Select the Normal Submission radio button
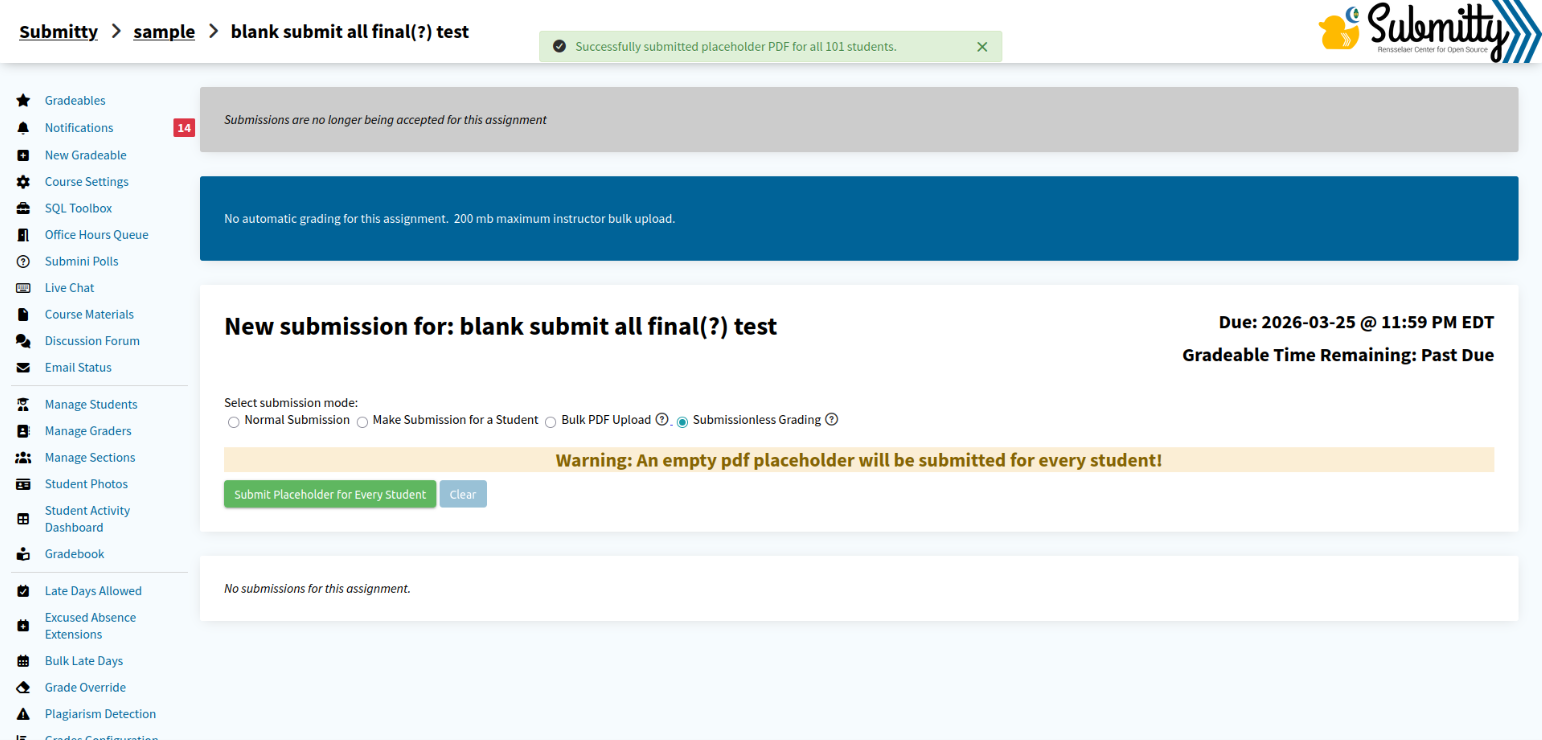1542x740 pixels. click(234, 422)
